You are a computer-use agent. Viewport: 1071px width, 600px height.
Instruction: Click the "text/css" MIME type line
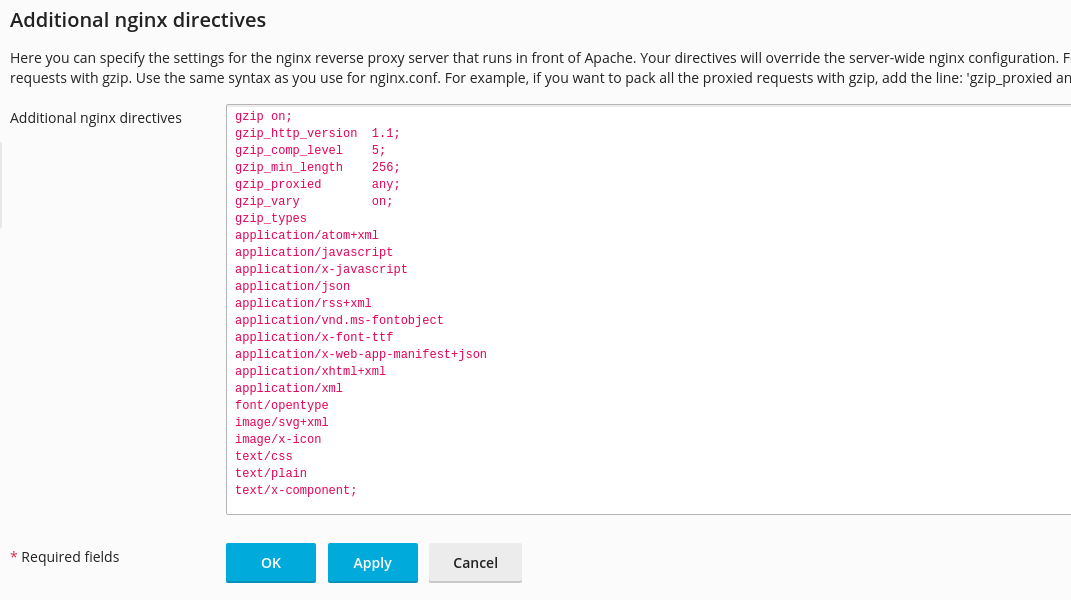263,456
